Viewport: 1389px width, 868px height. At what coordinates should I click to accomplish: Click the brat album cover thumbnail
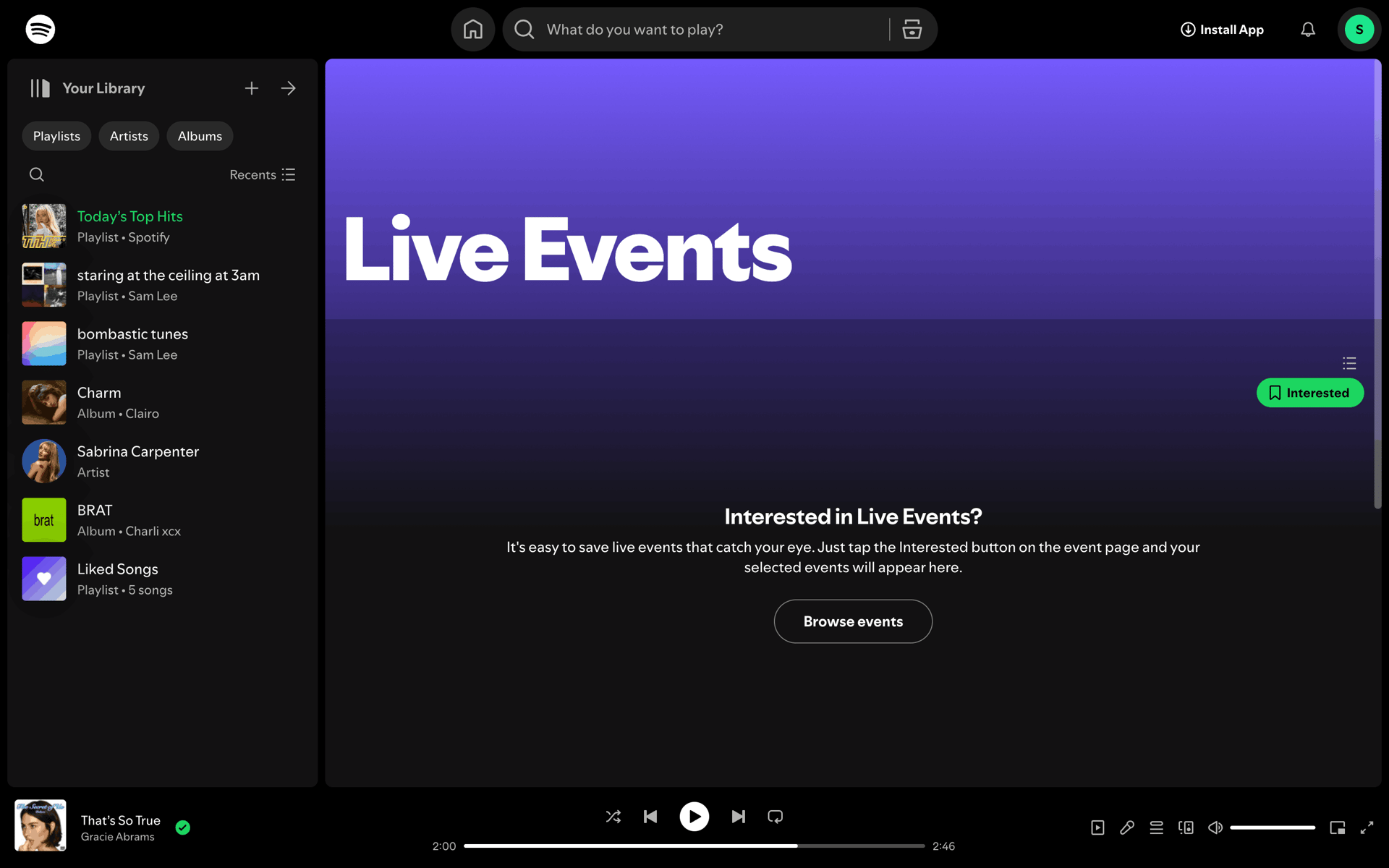44,520
